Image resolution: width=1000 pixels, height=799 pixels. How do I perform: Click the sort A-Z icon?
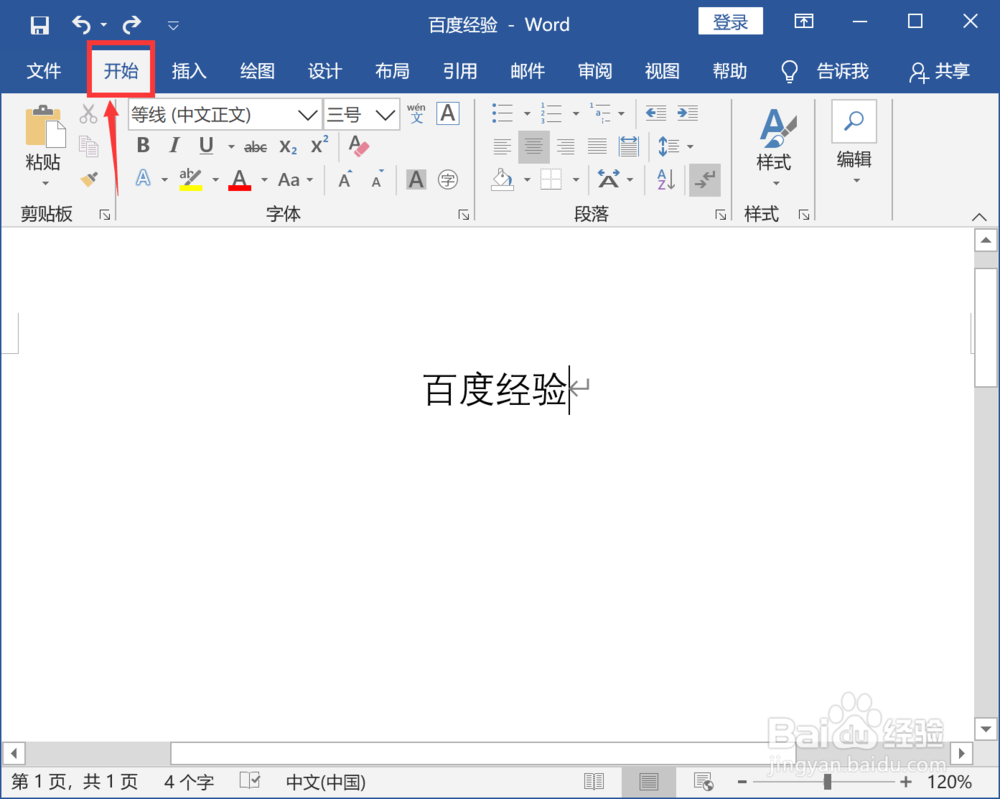coord(666,180)
